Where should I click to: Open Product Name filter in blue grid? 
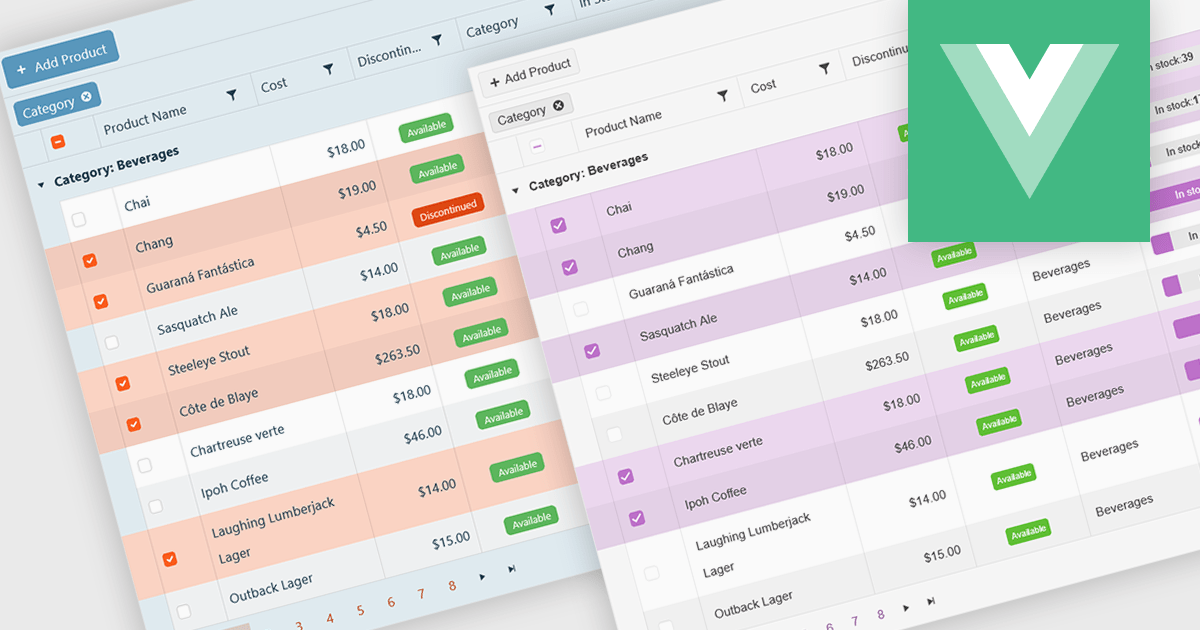[x=232, y=95]
